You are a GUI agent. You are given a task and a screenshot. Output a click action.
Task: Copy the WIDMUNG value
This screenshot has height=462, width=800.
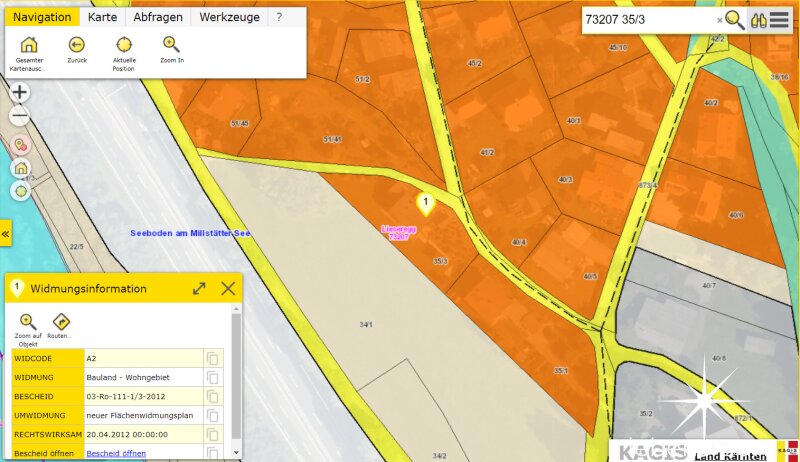tap(212, 377)
